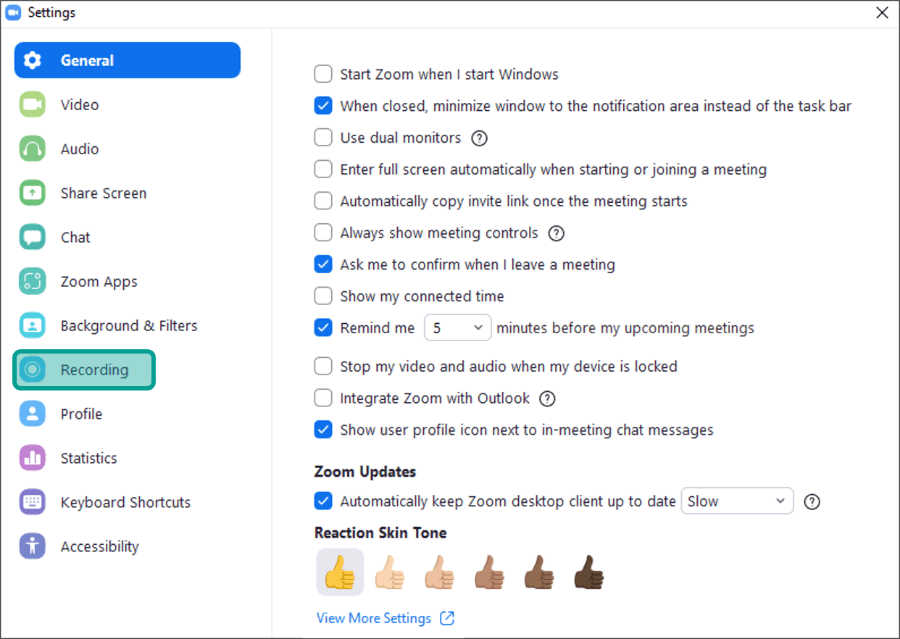900x639 pixels.
Task: Open Background & Filters settings
Action: pyautogui.click(x=129, y=326)
